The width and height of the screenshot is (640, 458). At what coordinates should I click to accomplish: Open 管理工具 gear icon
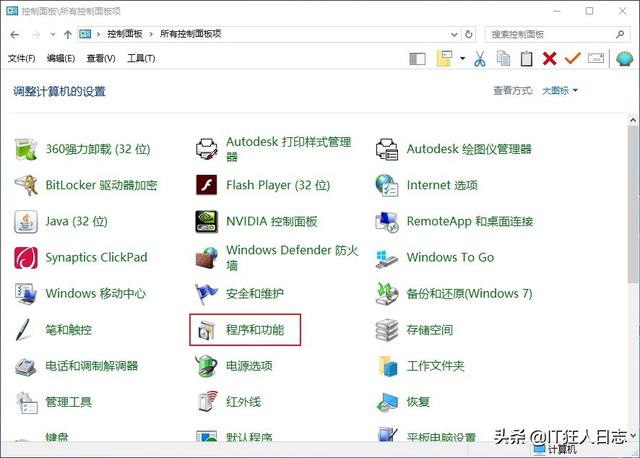click(26, 402)
